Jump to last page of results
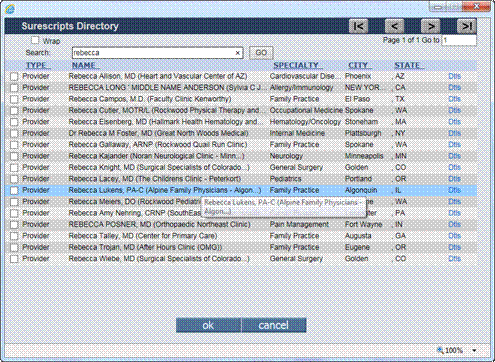Image resolution: width=495 pixels, height=362 pixels. (x=466, y=26)
